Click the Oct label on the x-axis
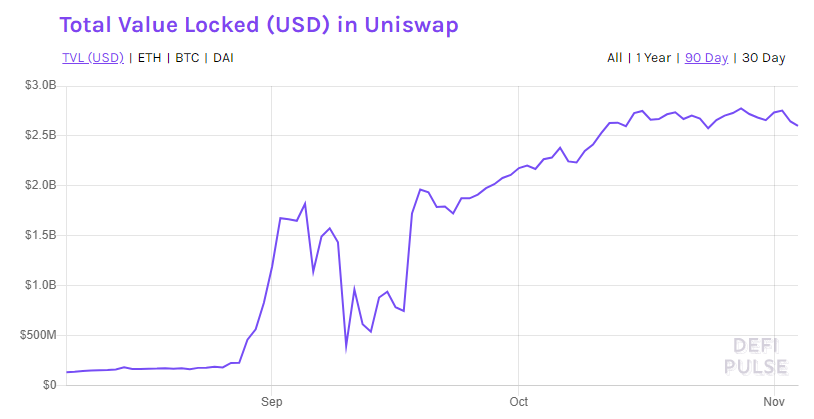The width and height of the screenshot is (814, 419). tap(519, 402)
